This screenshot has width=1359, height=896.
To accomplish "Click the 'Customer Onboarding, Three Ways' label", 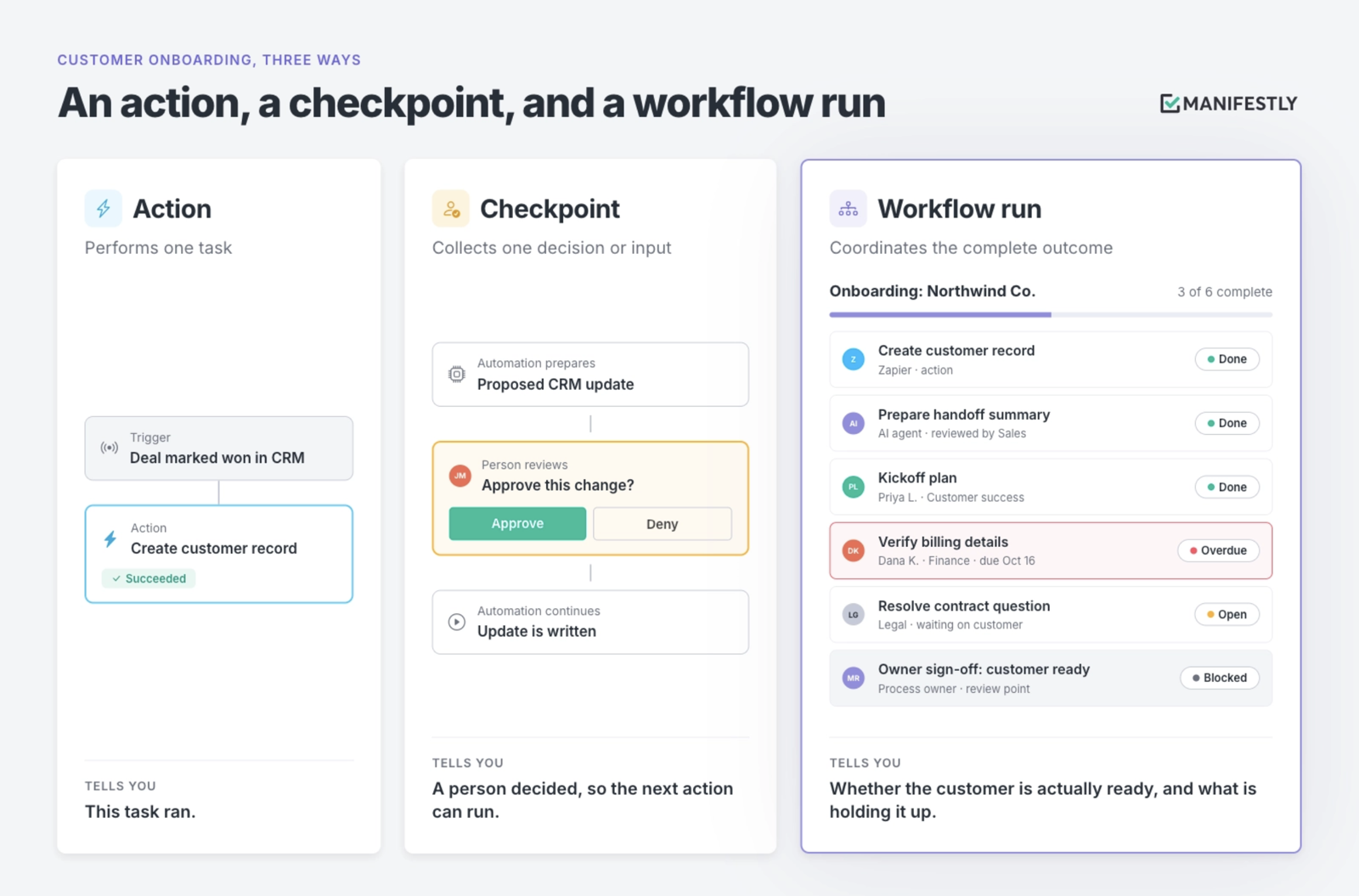I will click(x=209, y=60).
